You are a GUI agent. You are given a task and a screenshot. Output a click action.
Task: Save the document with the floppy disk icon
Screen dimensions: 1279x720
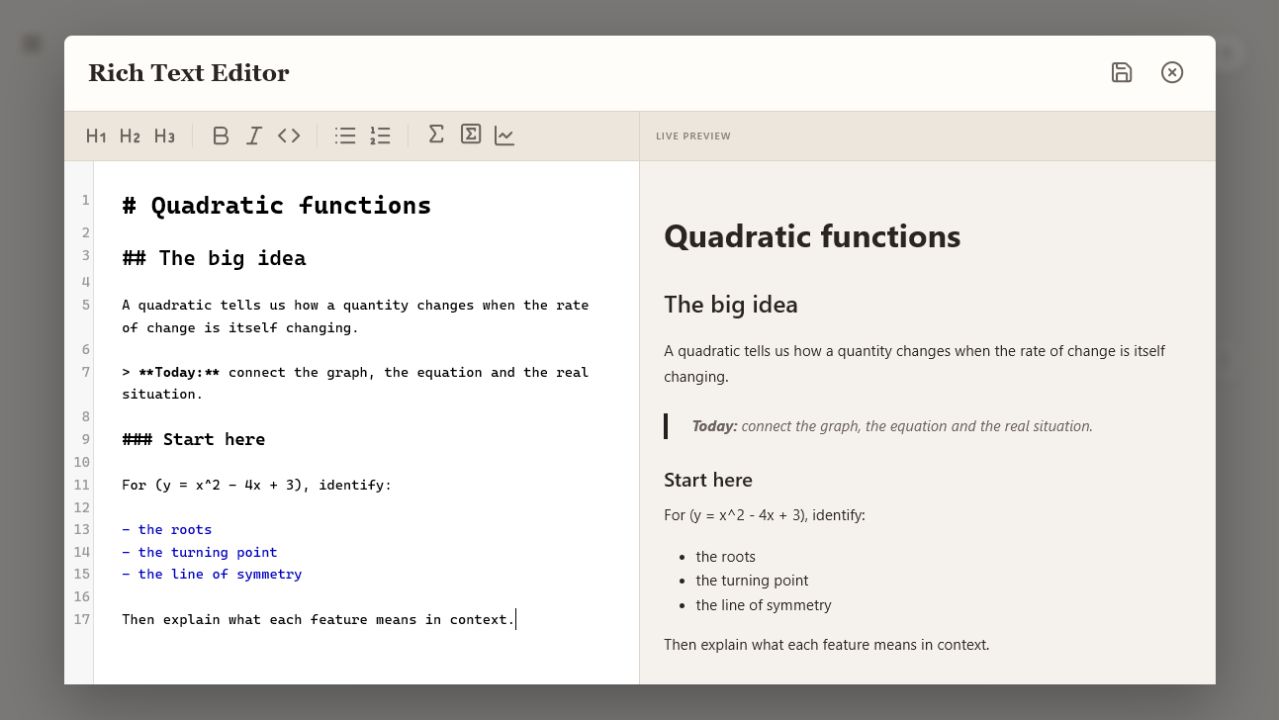[1122, 72]
